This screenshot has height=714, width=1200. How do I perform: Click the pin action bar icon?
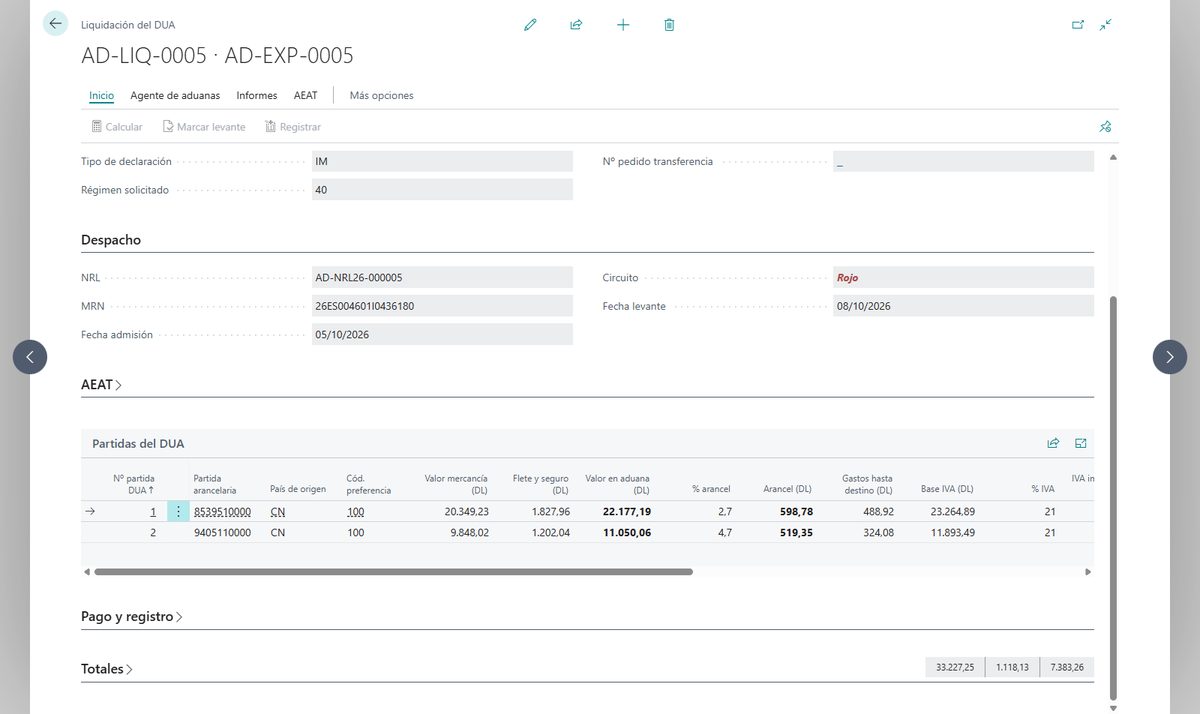click(x=1105, y=127)
